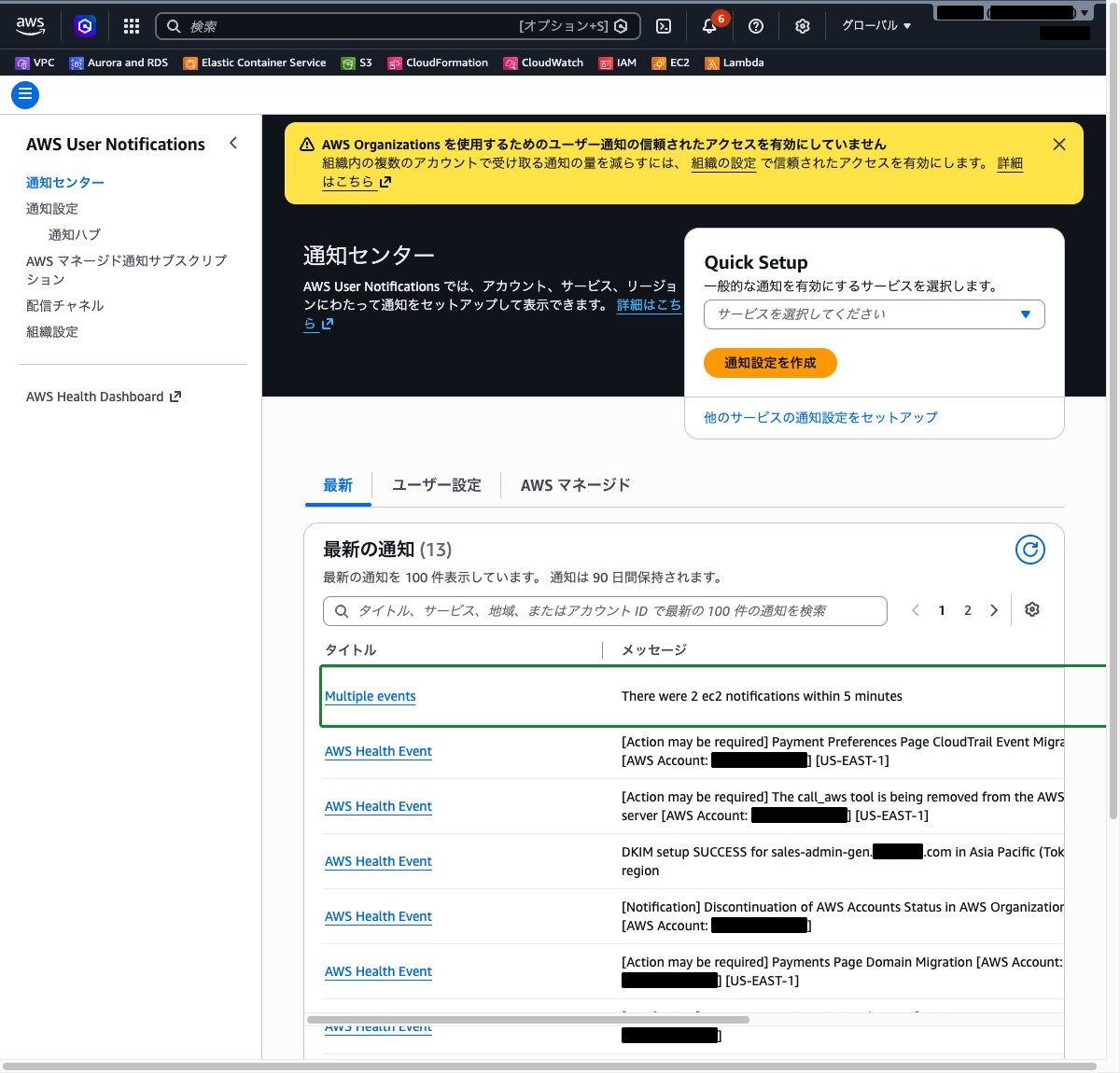Select page 1 in pagination
This screenshot has height=1073, width=1120.
coord(942,610)
